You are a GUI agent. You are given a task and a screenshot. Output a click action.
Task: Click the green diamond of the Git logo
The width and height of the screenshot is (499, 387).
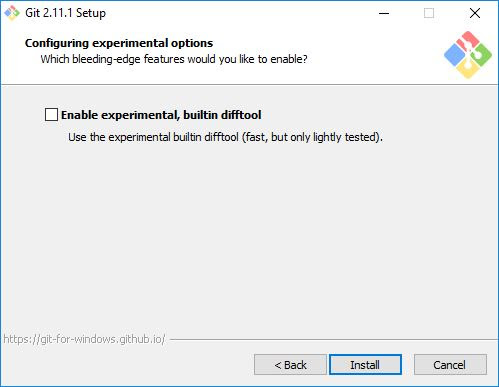[x=481, y=55]
